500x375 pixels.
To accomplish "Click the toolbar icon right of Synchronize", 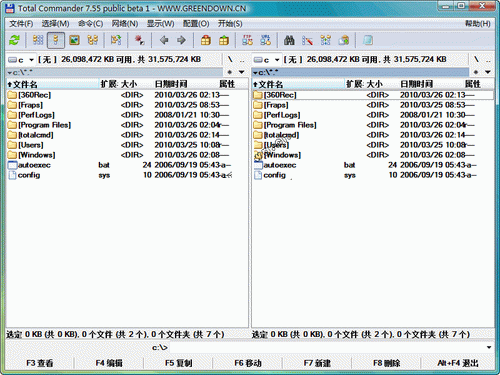I will coord(344,40).
